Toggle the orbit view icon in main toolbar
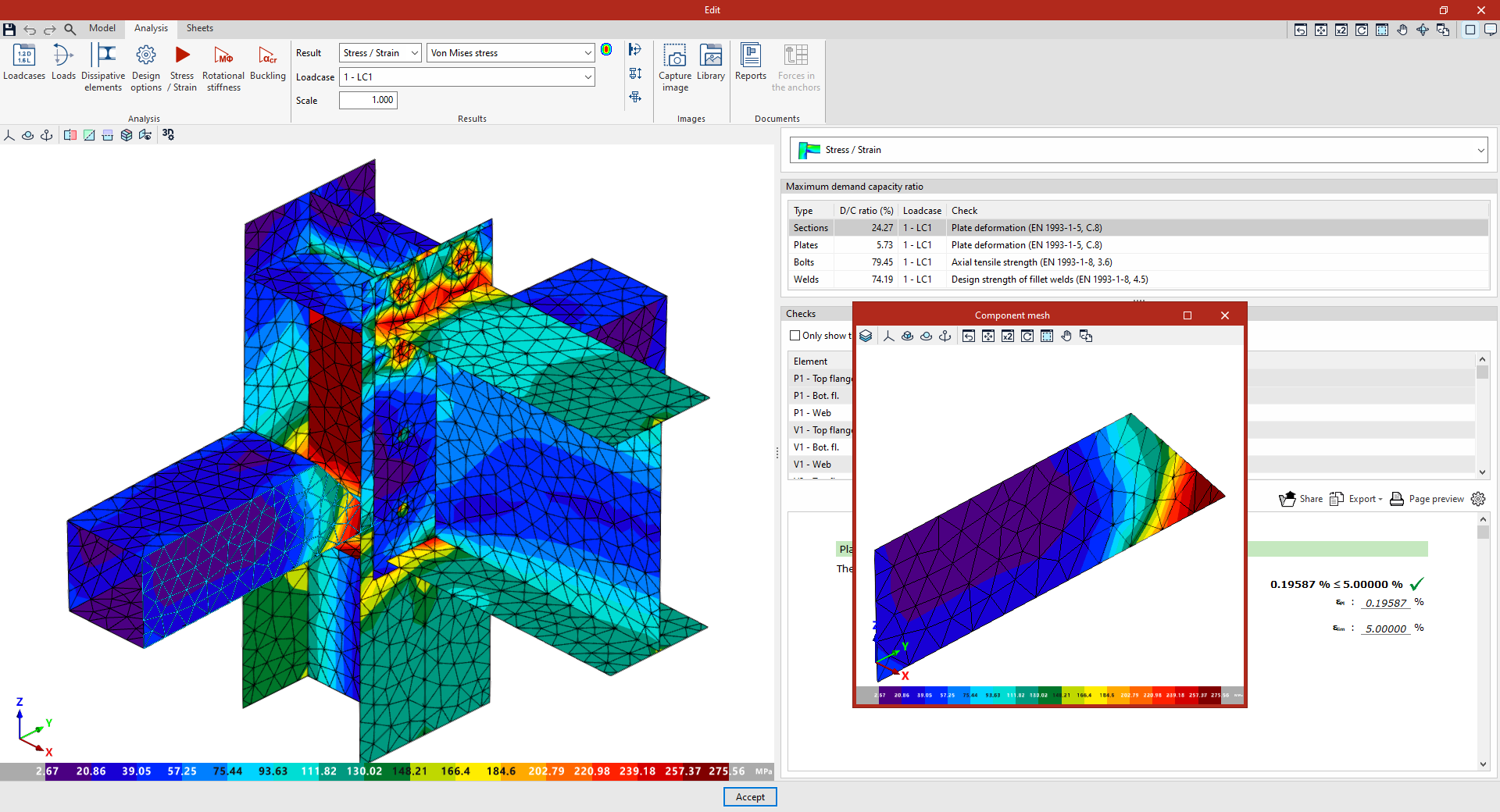 tap(28, 135)
